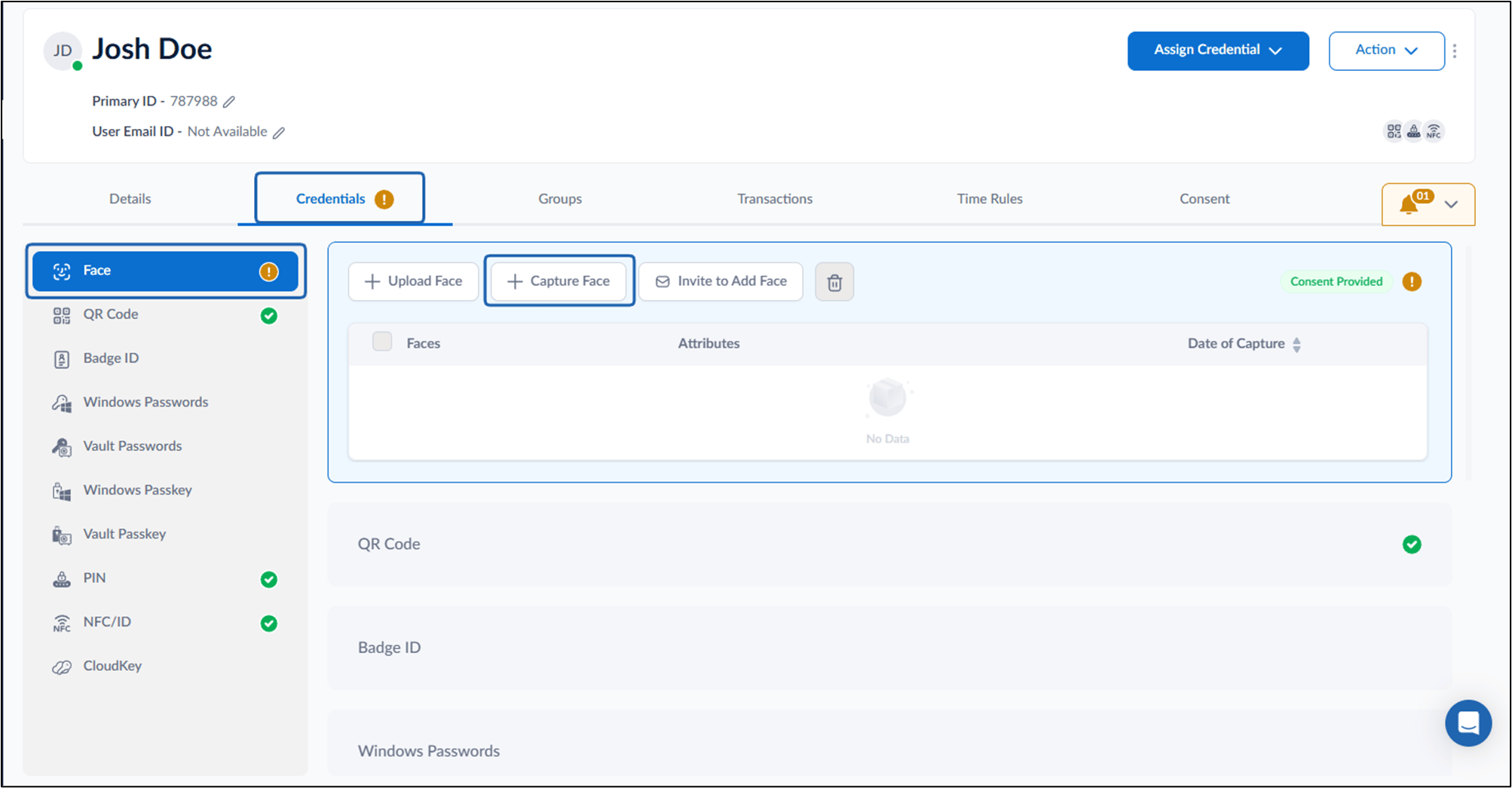Select the Badge ID sidebar item

click(x=165, y=358)
